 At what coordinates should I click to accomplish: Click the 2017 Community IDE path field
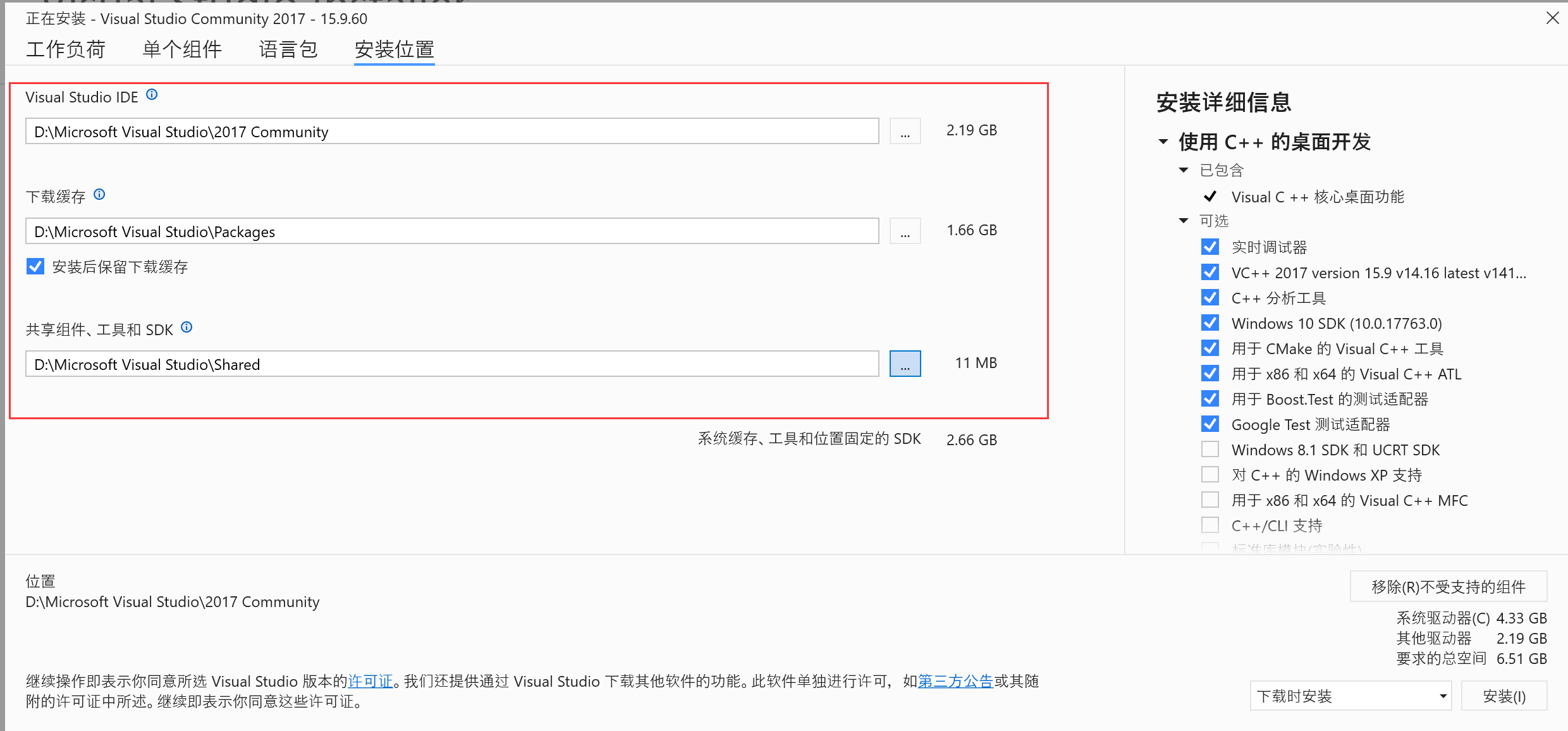(451, 132)
